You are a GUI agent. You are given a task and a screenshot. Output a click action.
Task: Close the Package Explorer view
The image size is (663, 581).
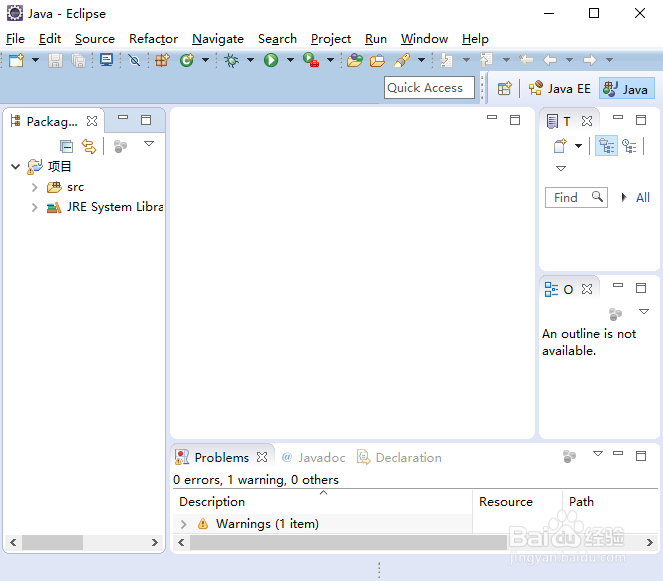92,121
